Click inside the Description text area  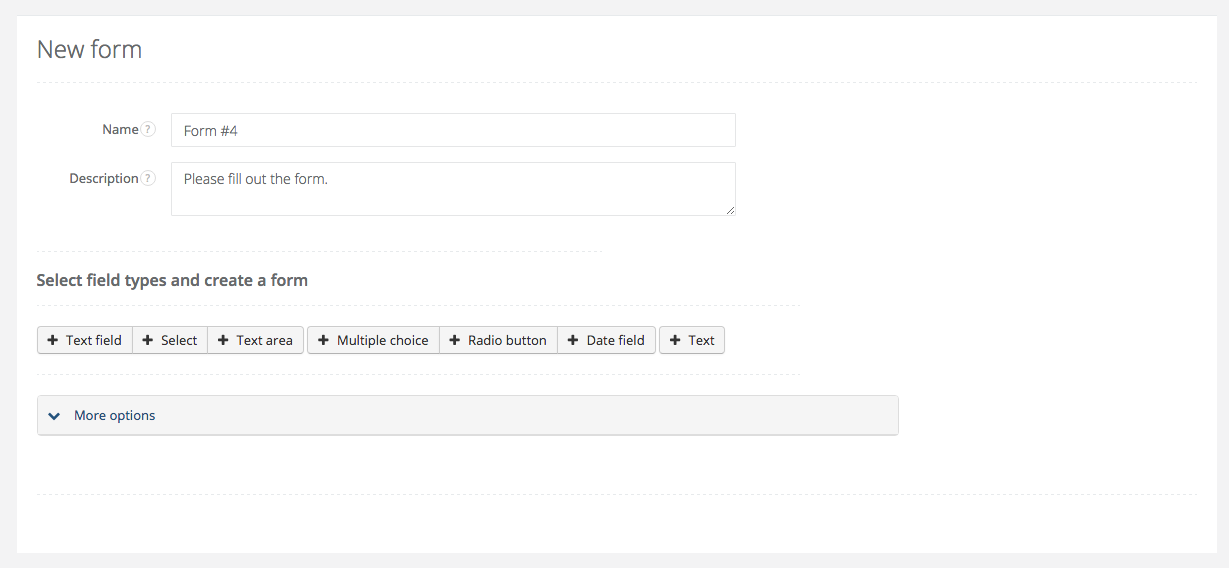[453, 188]
